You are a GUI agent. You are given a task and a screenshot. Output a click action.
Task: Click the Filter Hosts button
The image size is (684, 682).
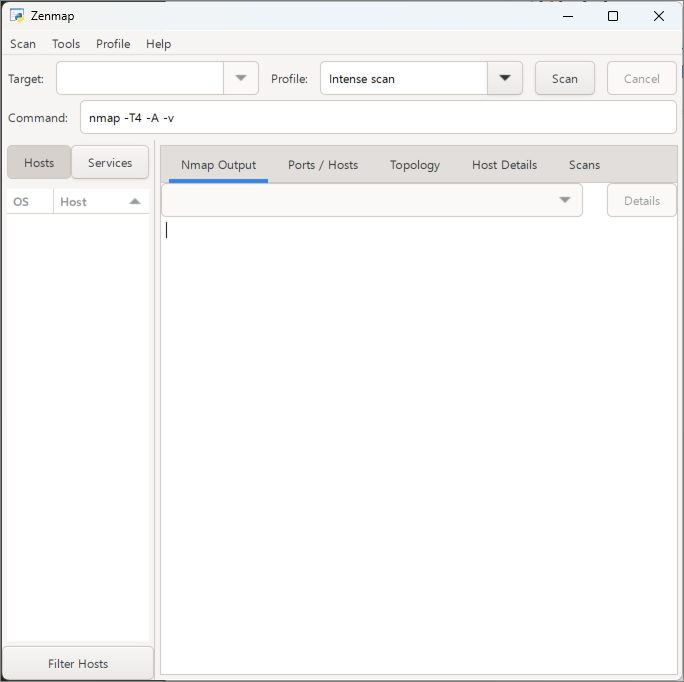(x=78, y=663)
